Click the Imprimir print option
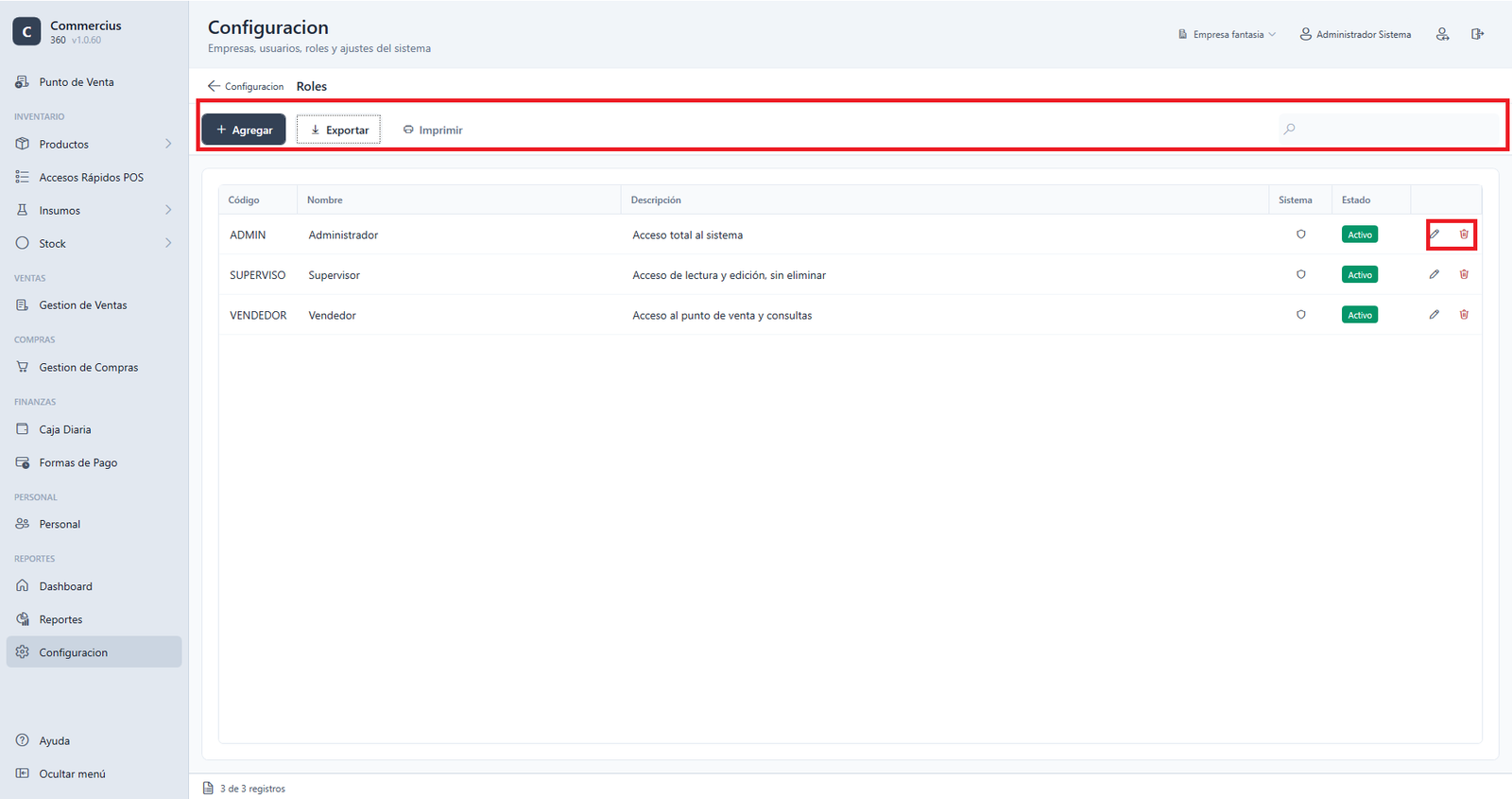The height and width of the screenshot is (799, 1512). point(433,130)
